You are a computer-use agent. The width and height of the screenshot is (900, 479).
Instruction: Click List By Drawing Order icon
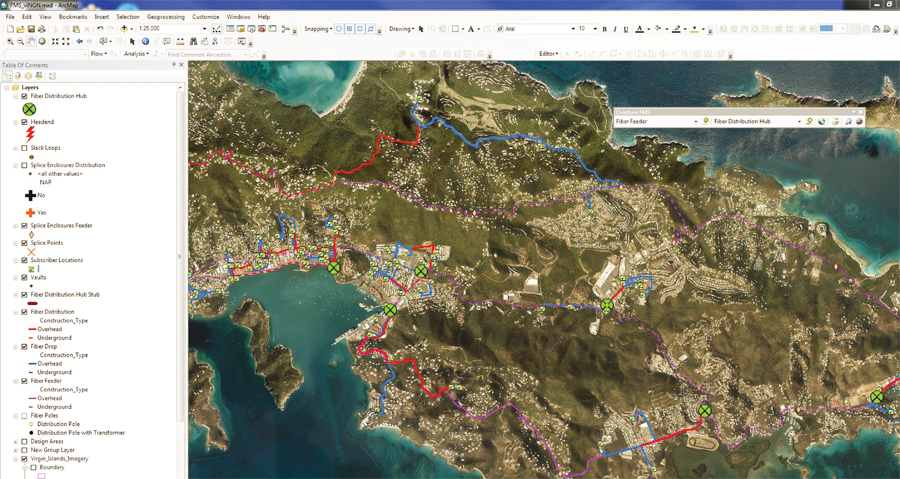(x=8, y=76)
